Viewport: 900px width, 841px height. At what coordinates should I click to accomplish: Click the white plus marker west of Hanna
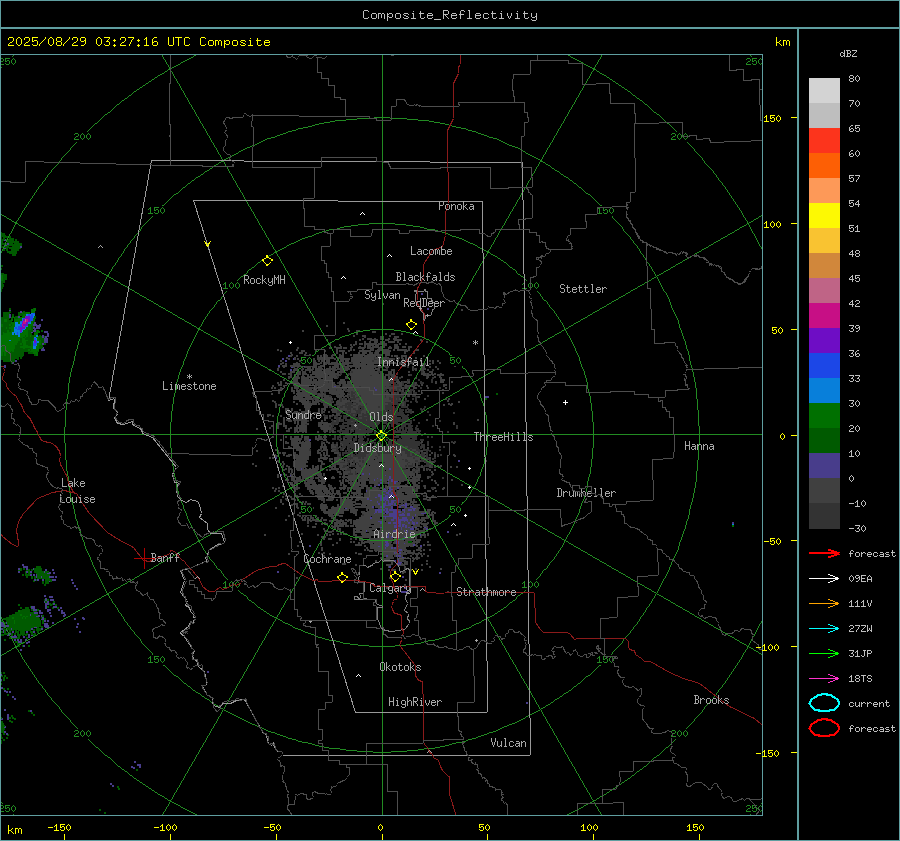[x=565, y=402]
